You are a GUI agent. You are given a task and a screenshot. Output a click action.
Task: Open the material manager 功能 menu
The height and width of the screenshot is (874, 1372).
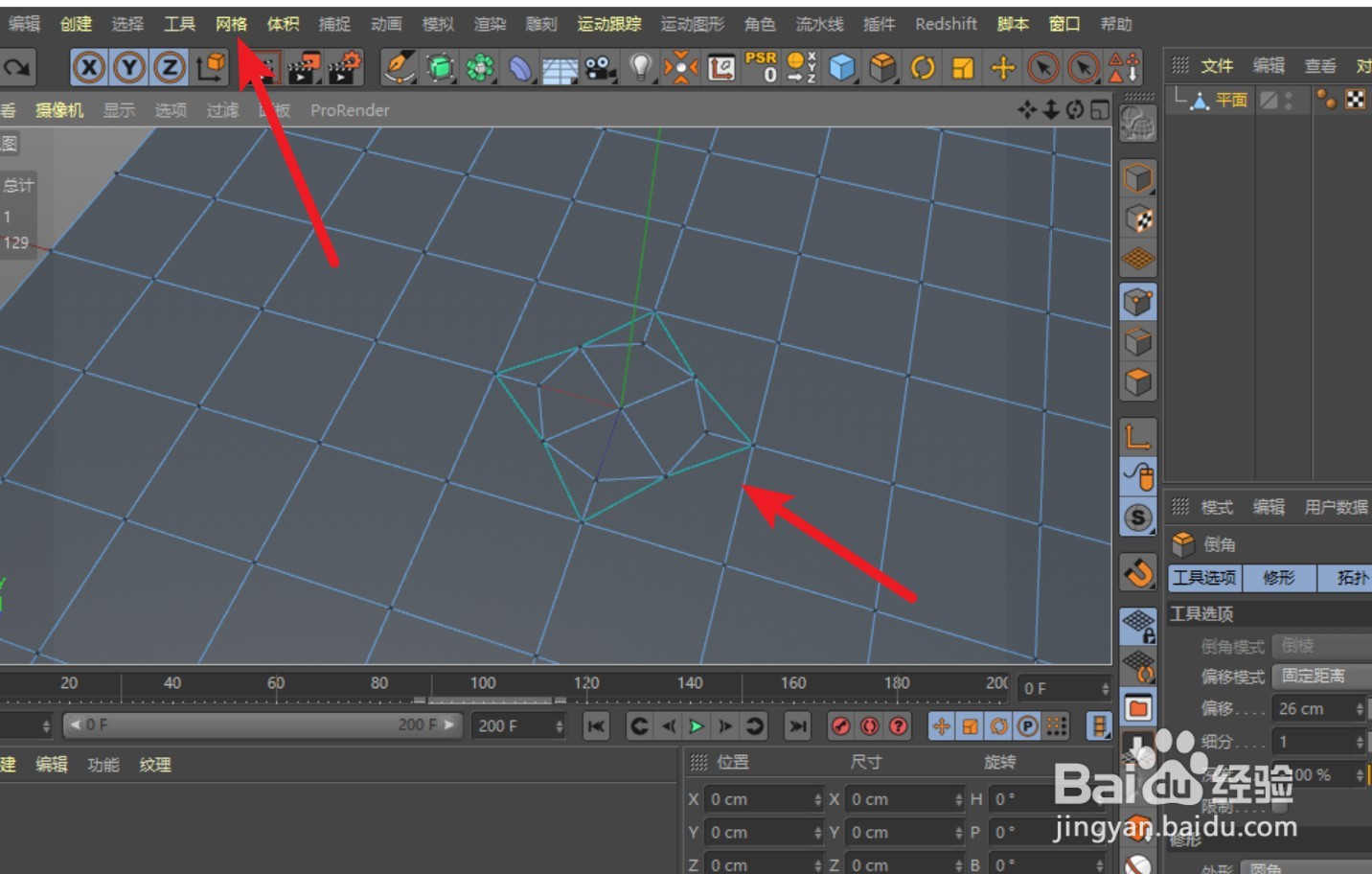(103, 765)
